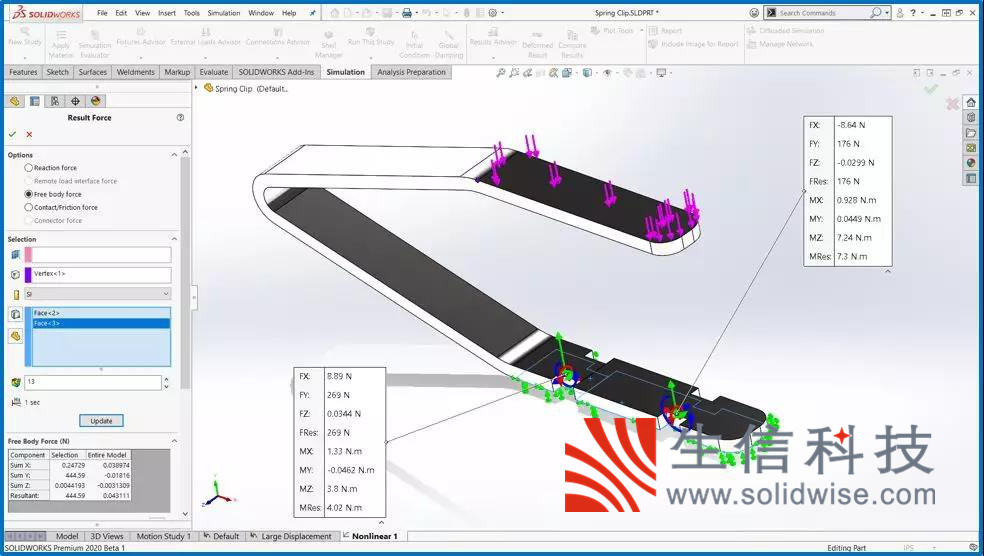
Task: Accept Result Force with green checkmark
Action: click(12, 134)
